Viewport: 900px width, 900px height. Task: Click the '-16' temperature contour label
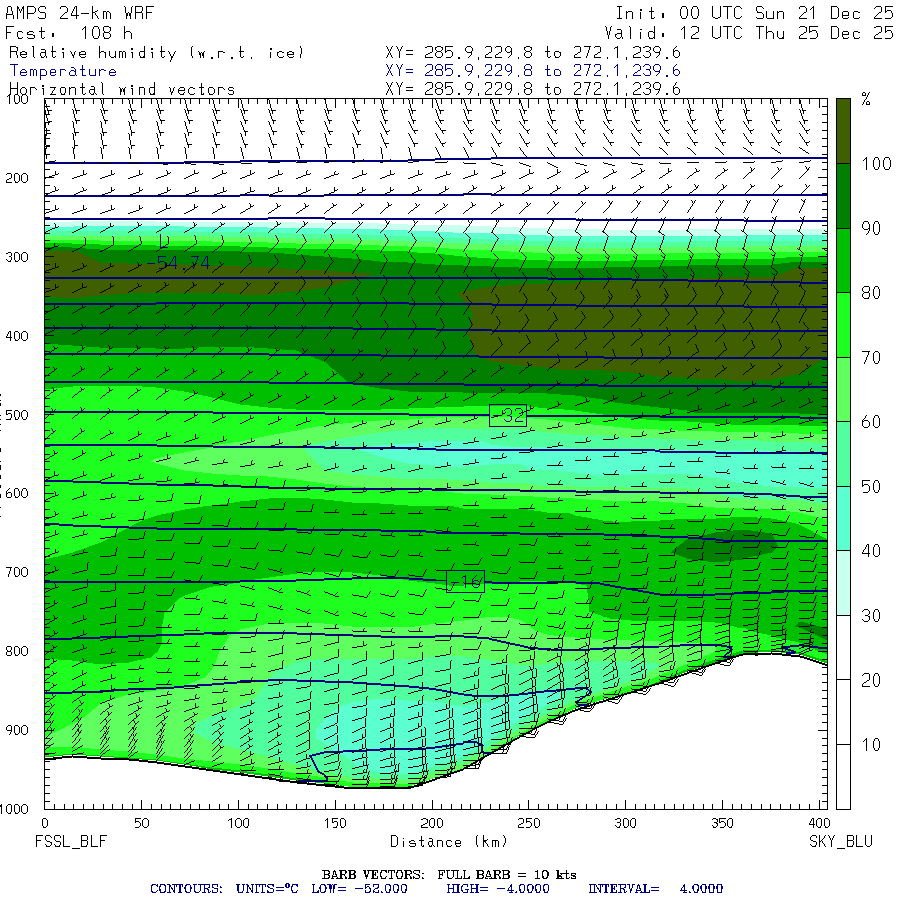[x=465, y=581]
